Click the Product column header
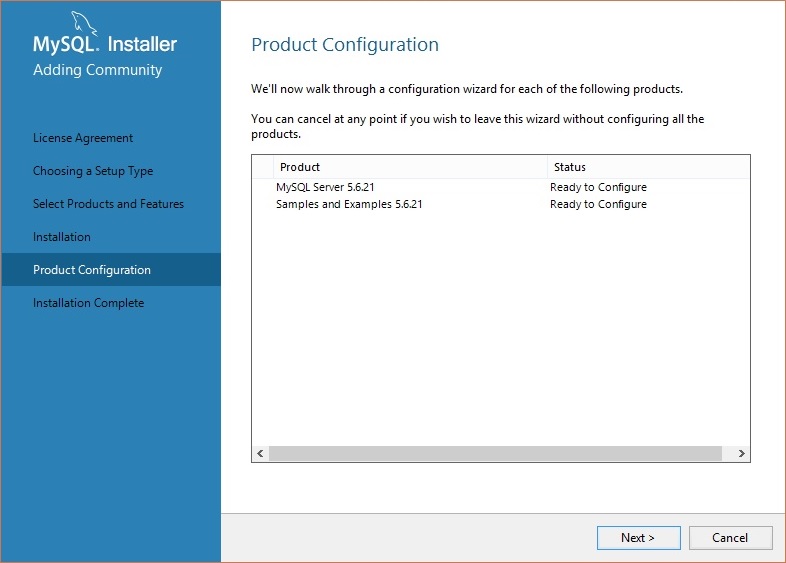Viewport: 786px width, 563px height. coord(410,167)
